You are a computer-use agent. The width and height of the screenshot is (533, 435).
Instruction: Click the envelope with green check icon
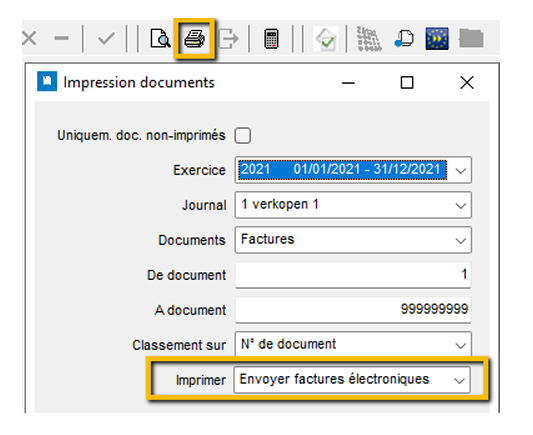click(326, 39)
